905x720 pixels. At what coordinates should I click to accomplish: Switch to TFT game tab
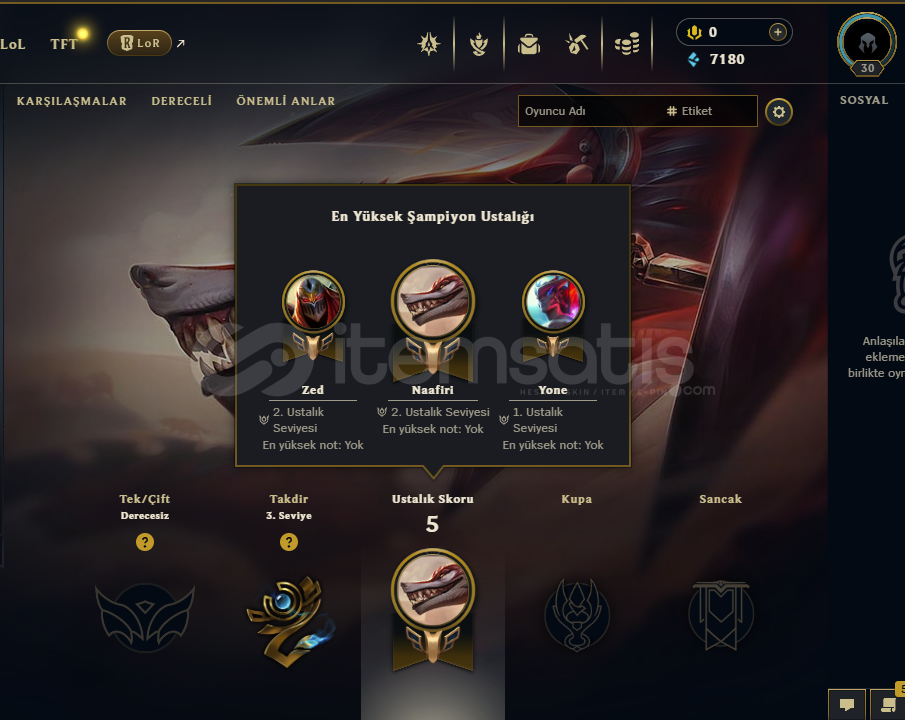pyautogui.click(x=63, y=44)
